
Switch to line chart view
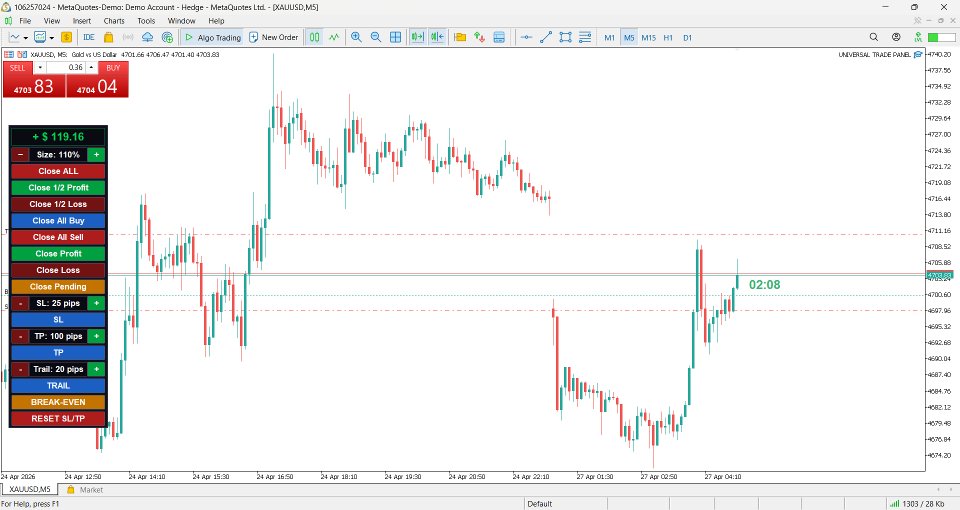click(x=334, y=37)
